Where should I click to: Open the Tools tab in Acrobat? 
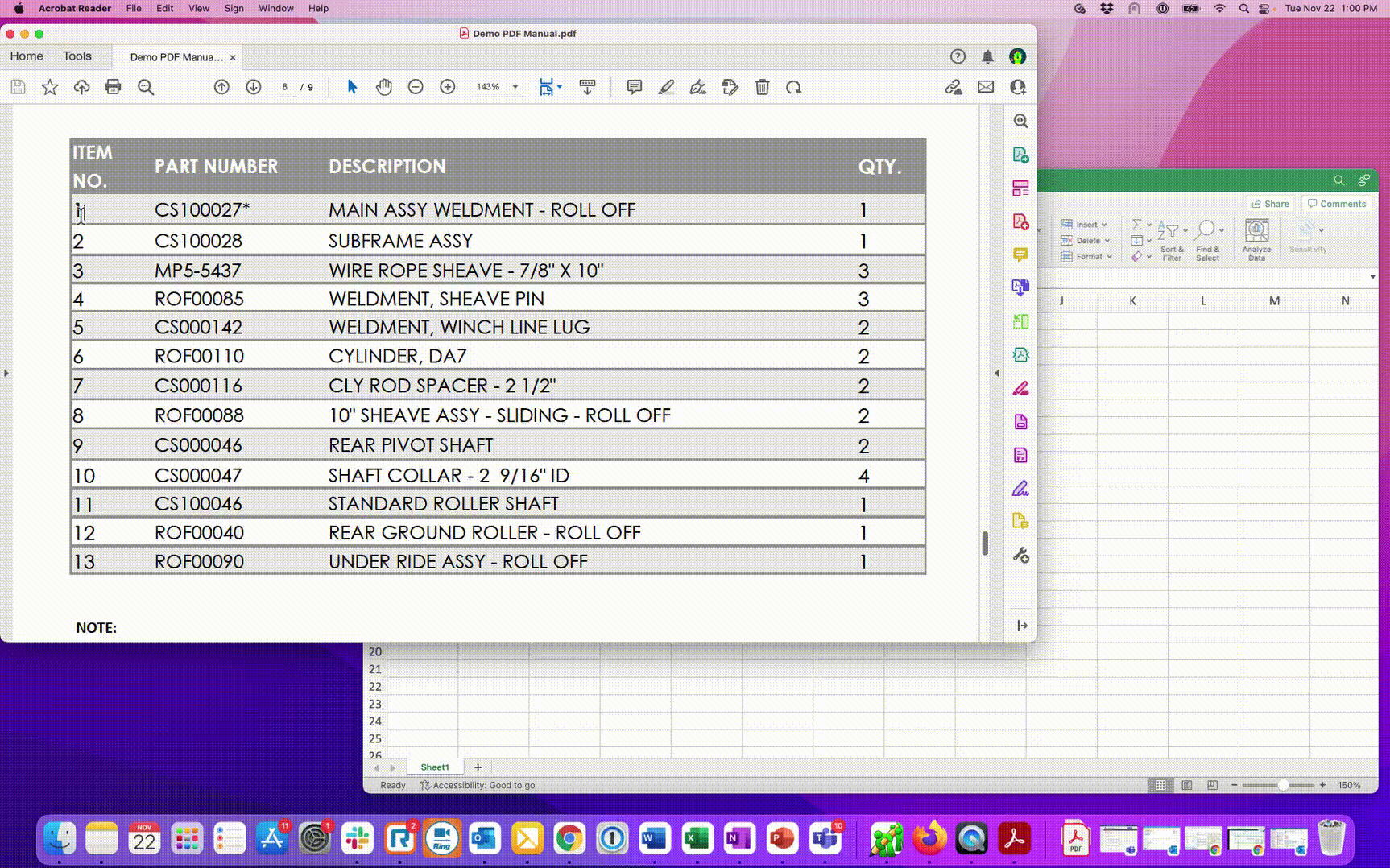click(77, 56)
